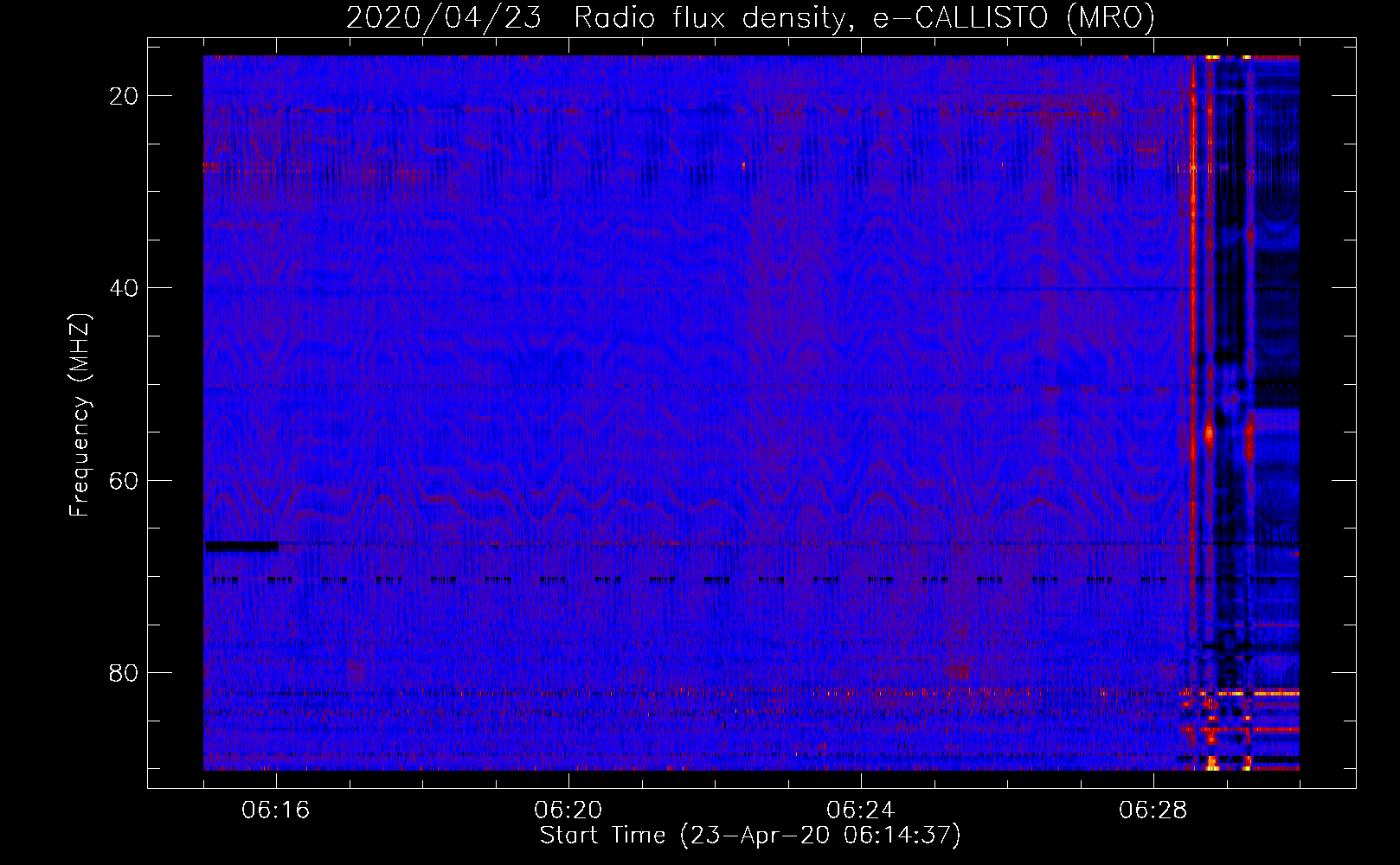Screen dimensions: 1400x865
Task: Click the 'Frequency (MHZ)' axis label
Action: [80, 415]
